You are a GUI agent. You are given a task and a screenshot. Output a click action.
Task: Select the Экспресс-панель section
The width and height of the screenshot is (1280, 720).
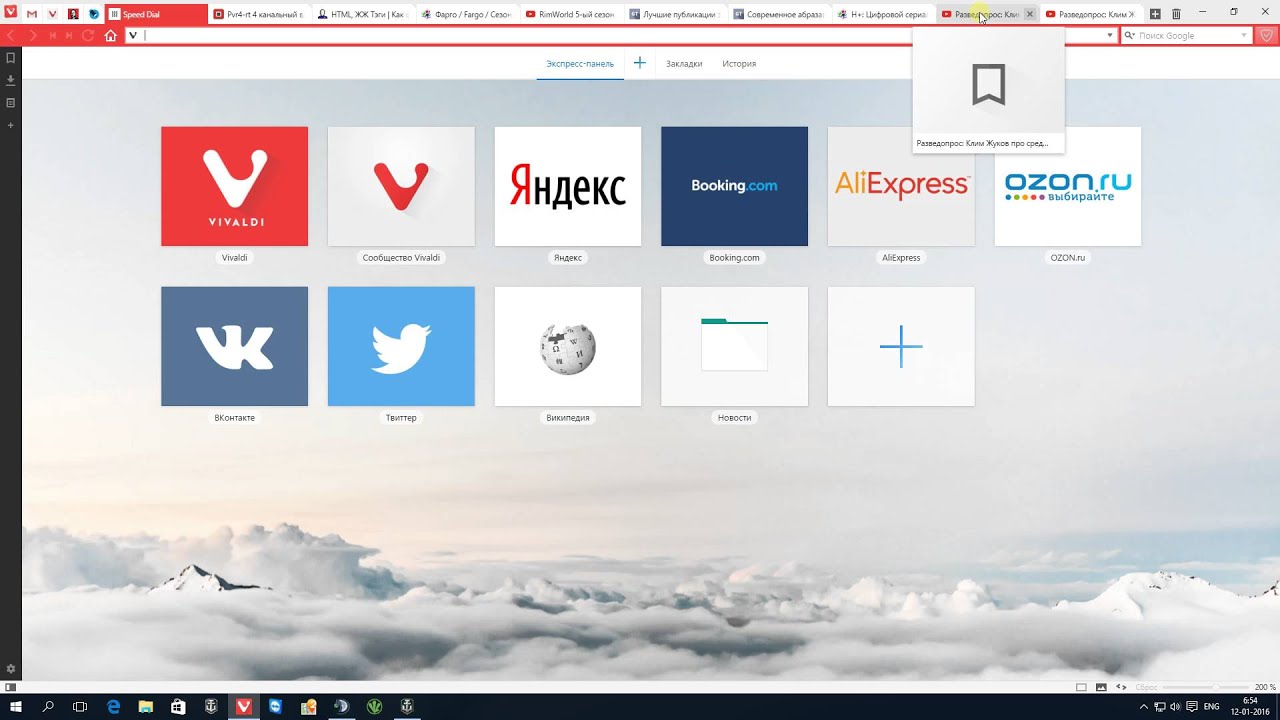(x=580, y=63)
